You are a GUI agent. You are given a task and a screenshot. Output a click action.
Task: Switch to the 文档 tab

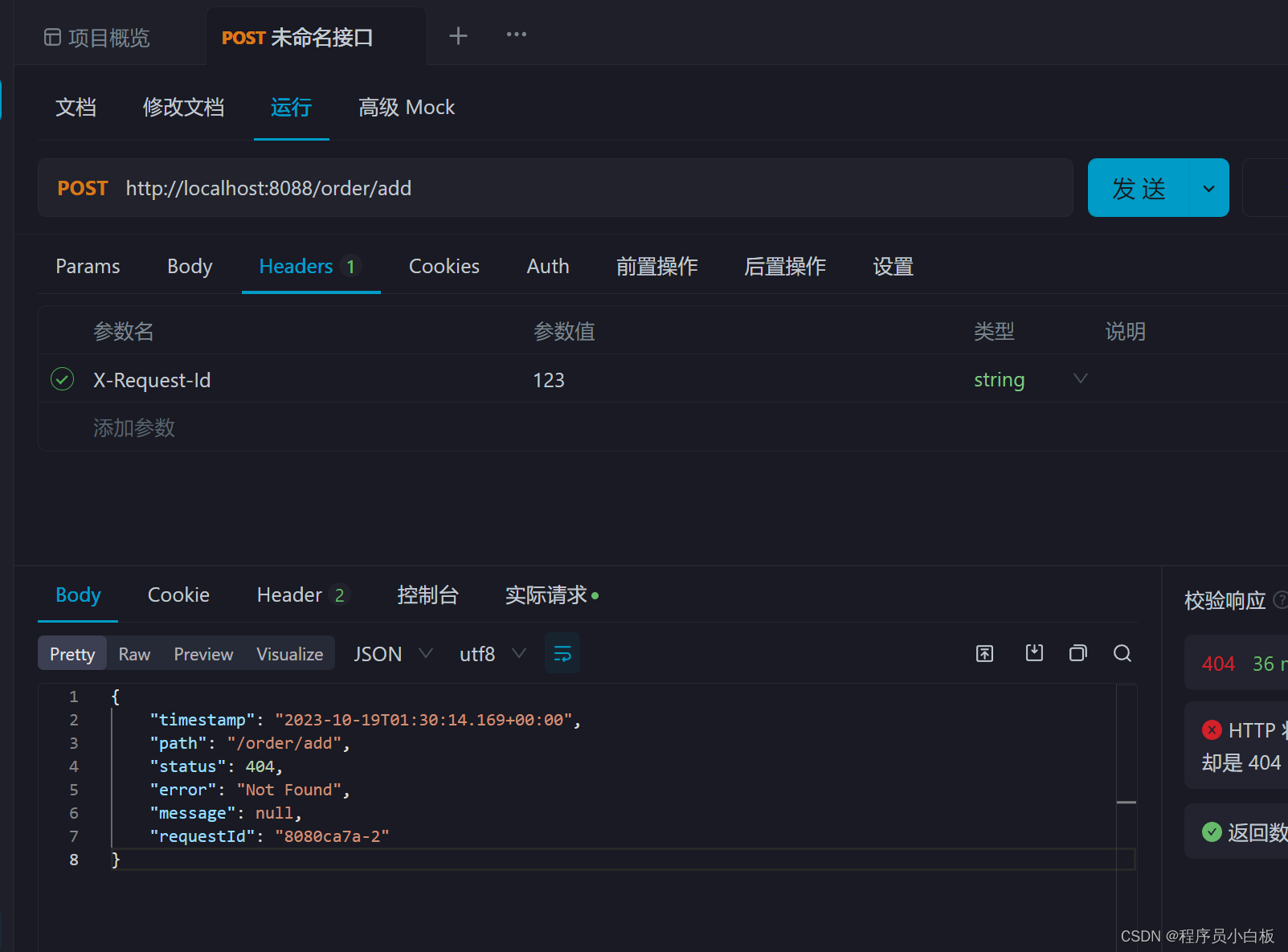[x=76, y=108]
